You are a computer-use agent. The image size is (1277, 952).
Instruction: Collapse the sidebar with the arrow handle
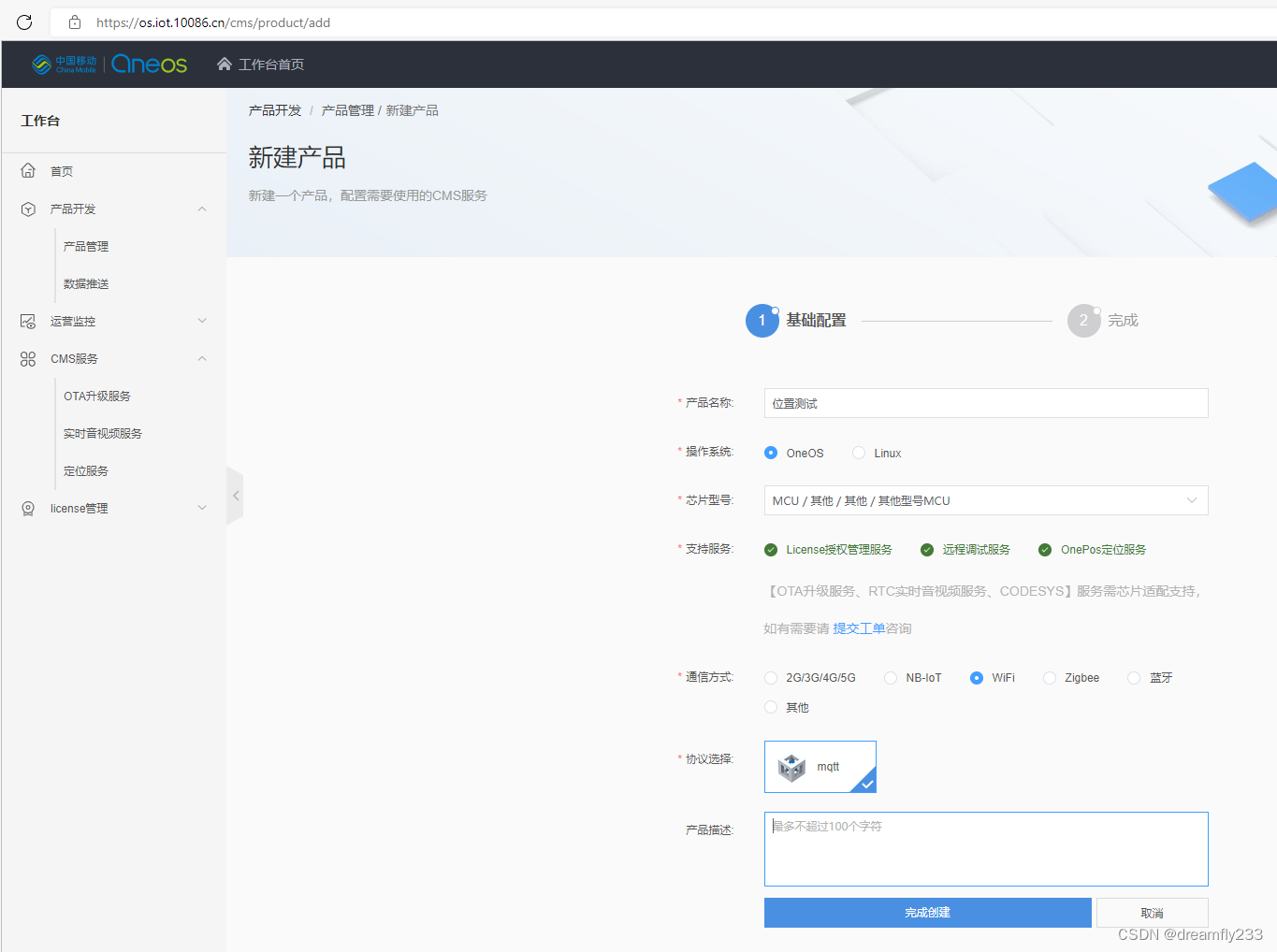pos(235,496)
